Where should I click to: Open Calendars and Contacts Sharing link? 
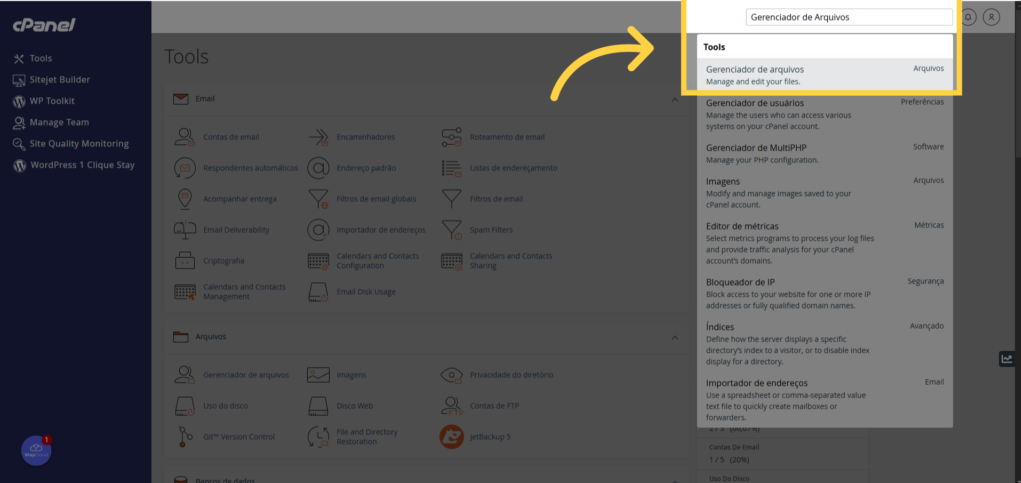pyautogui.click(x=510, y=261)
